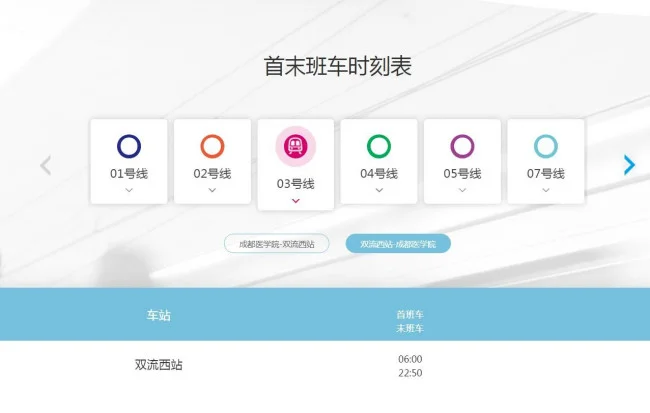The image size is (650, 413).
Task: Open the 02号线 label
Action: pyautogui.click(x=212, y=173)
